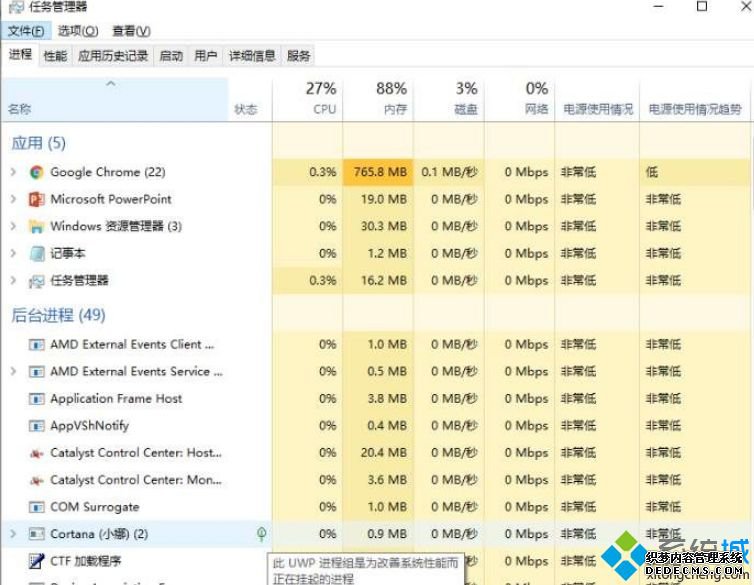This screenshot has width=754, height=585.
Task: Click the Microsoft PowerPoint icon
Action: click(x=37, y=199)
